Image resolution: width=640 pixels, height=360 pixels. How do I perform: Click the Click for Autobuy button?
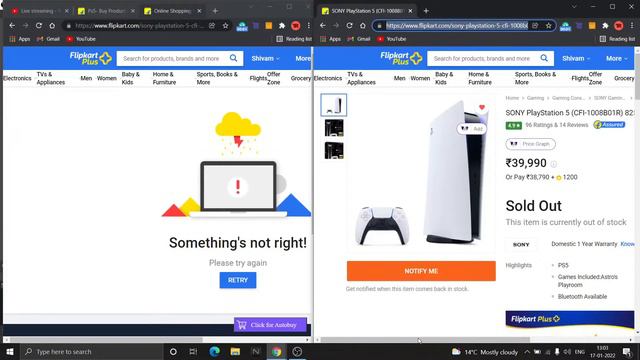tap(270, 325)
